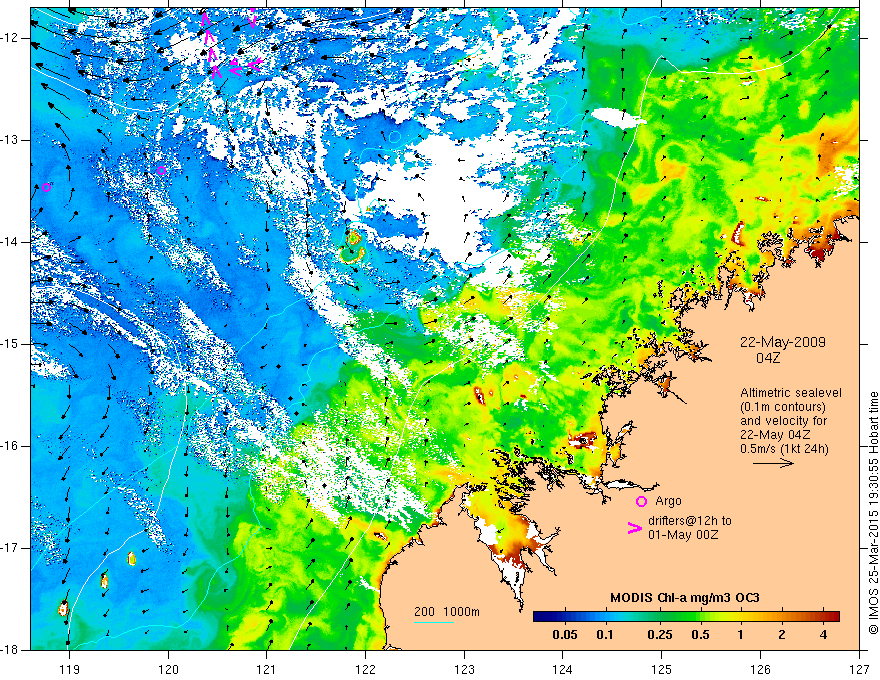Click the longitude label 127 on the axis

click(859, 669)
